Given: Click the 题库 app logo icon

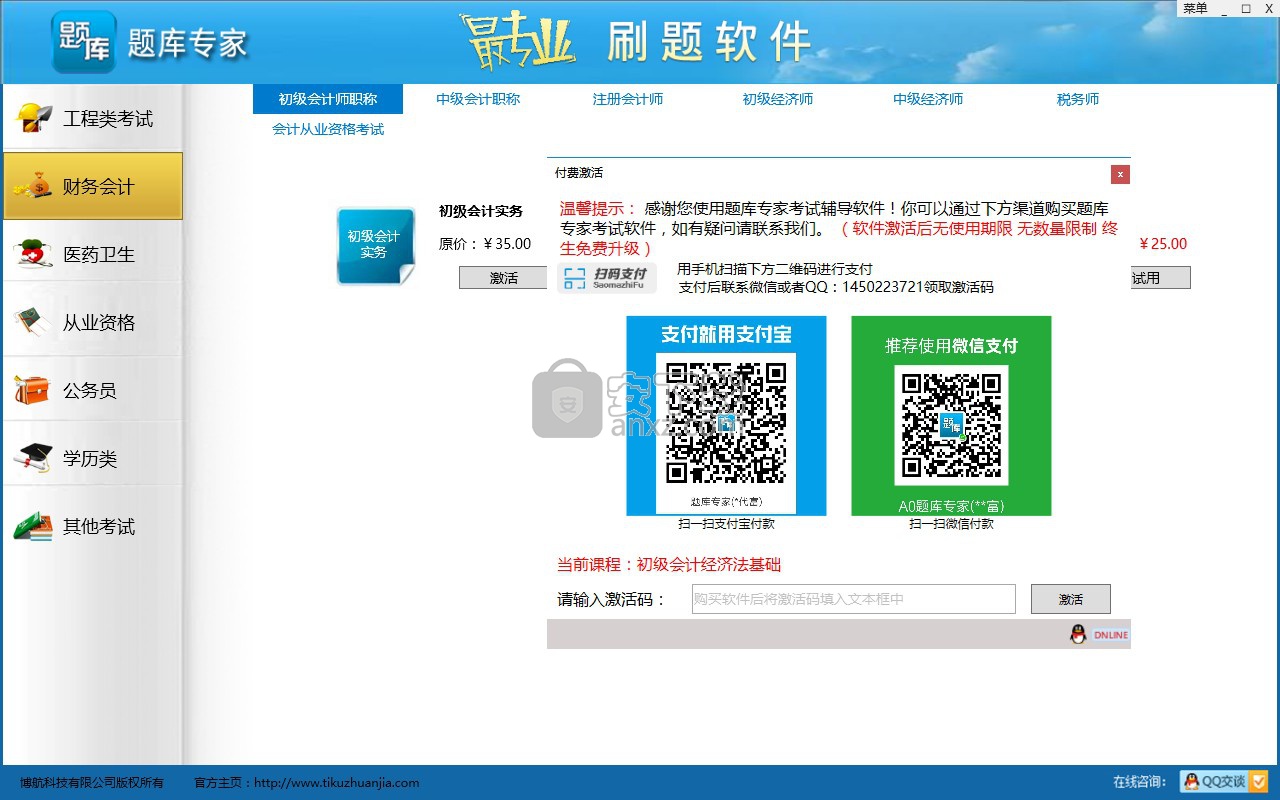Looking at the screenshot, I should pyautogui.click(x=84, y=42).
